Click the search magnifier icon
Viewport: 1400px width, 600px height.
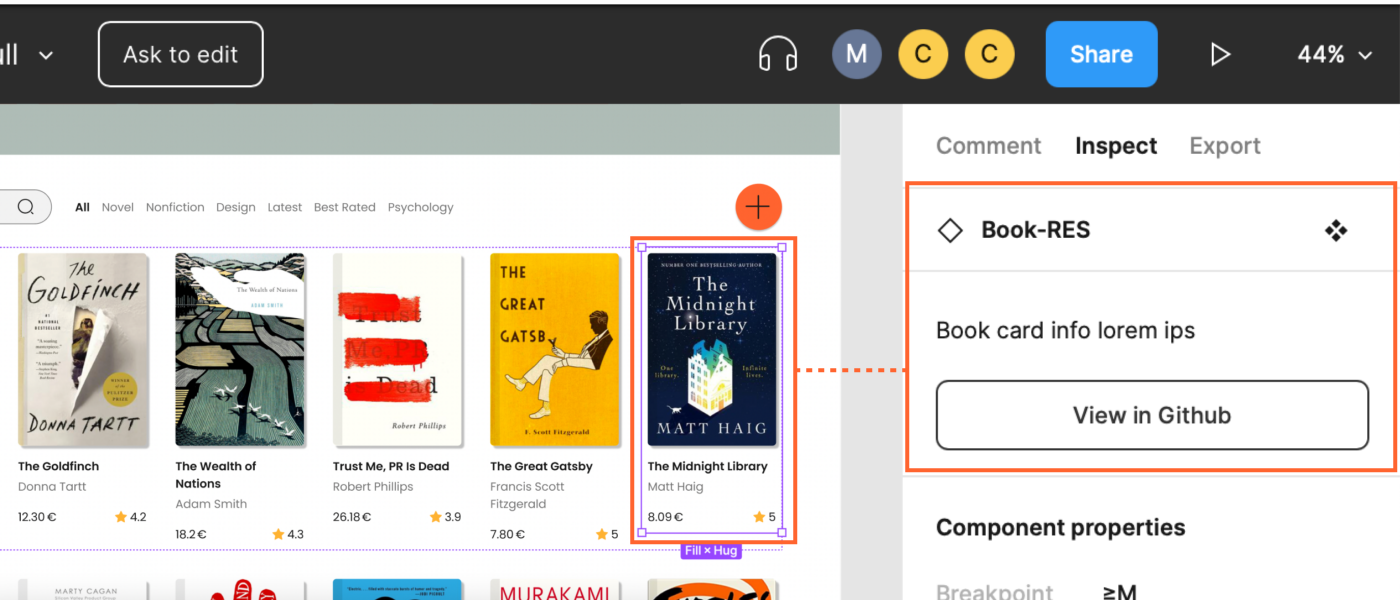pos(26,207)
